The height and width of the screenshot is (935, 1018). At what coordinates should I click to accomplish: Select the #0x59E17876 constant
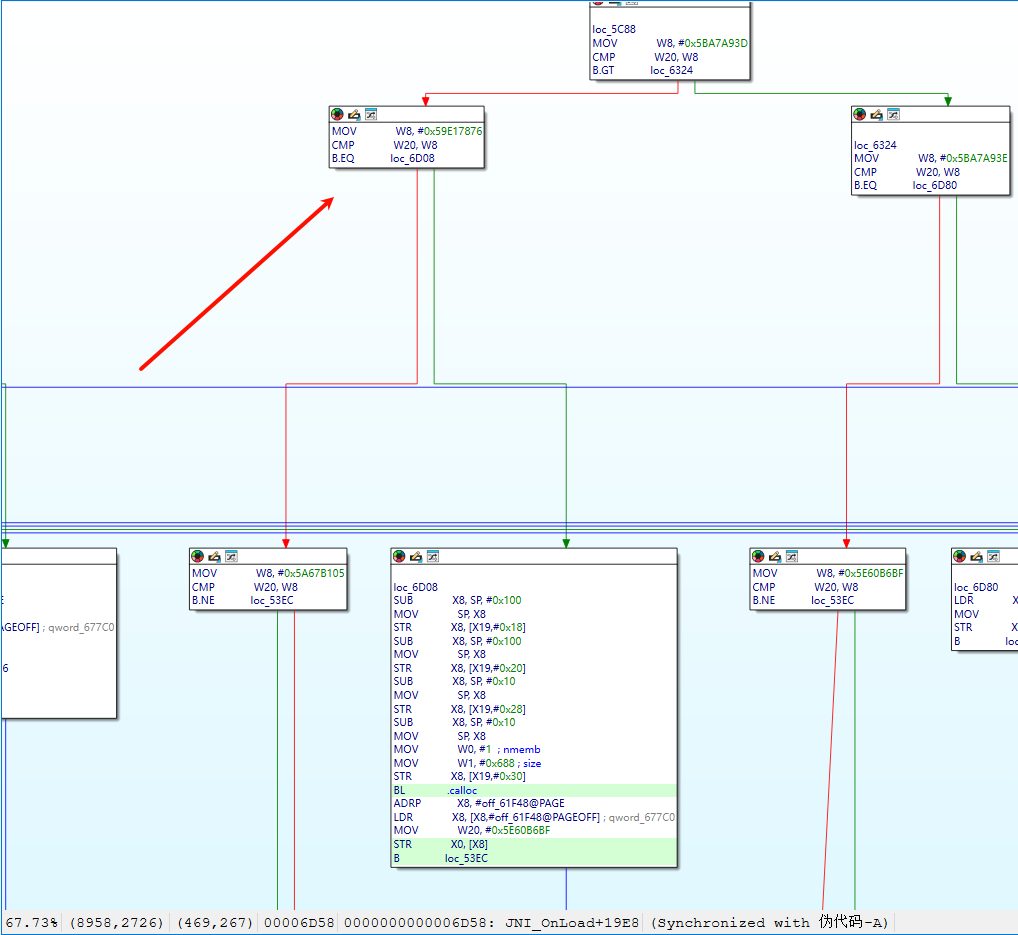450,131
